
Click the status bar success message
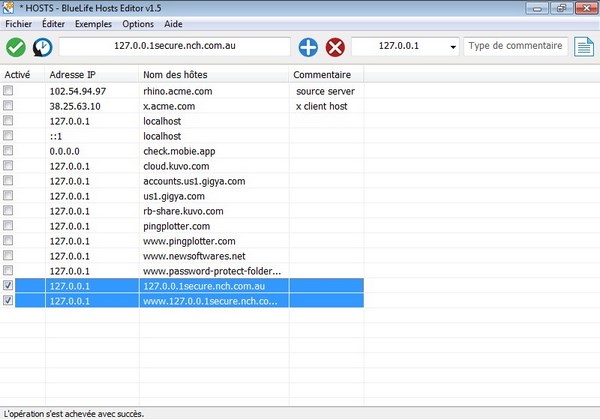(73, 414)
